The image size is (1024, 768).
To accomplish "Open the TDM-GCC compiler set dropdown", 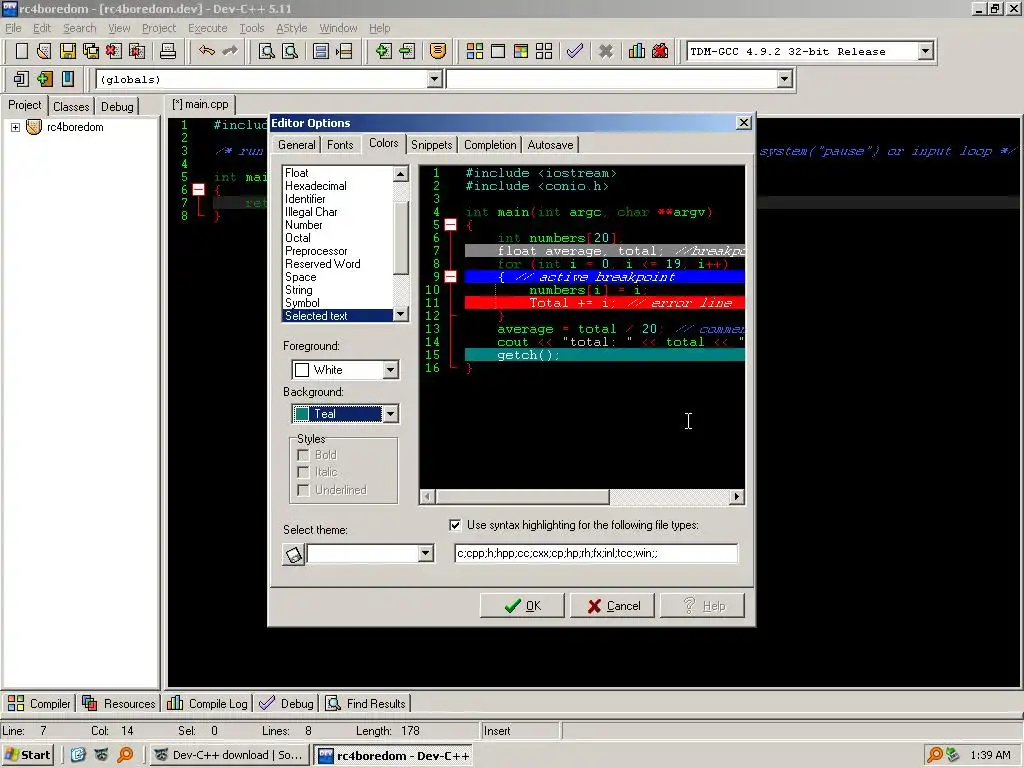I will (x=925, y=51).
